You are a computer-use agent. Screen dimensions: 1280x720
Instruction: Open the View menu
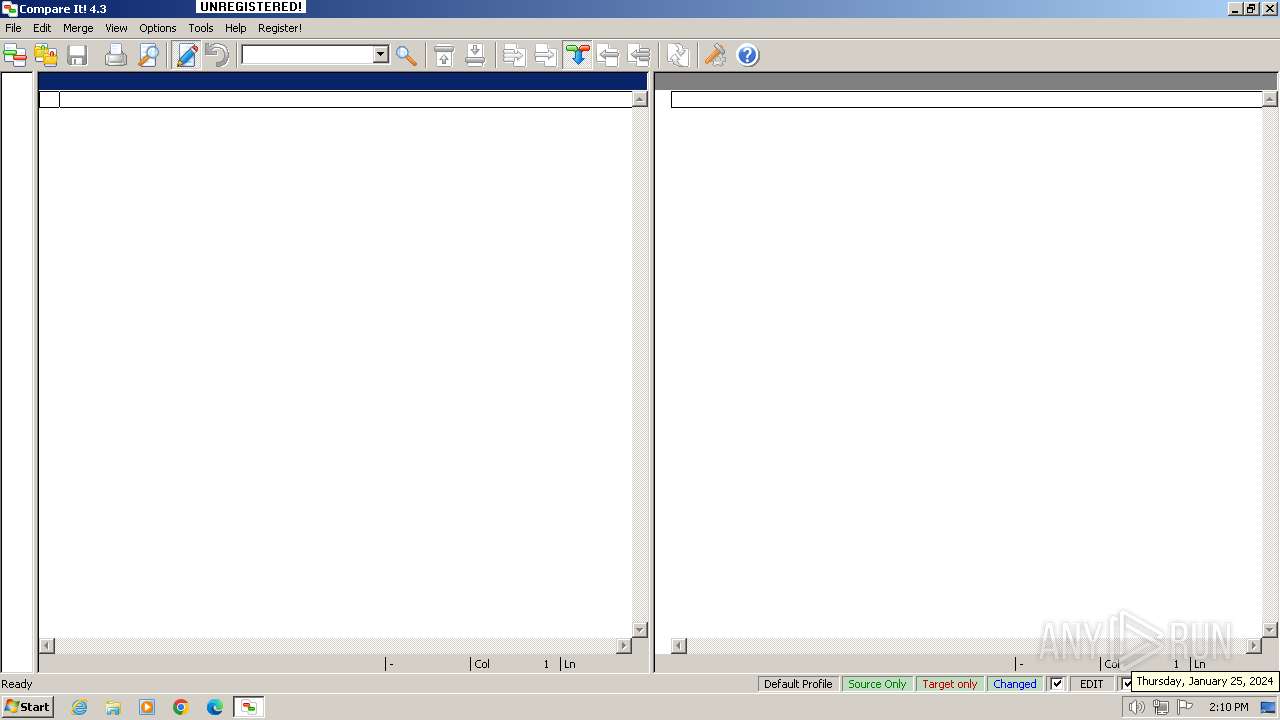click(x=116, y=28)
